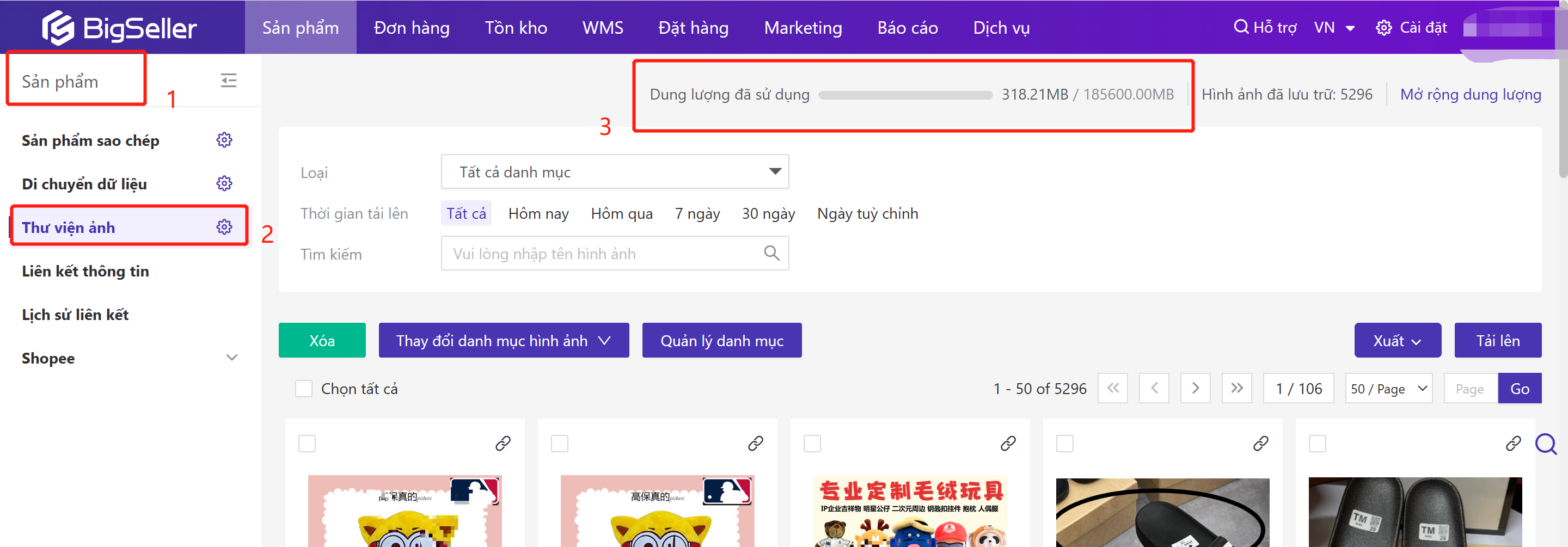Screen dimensions: 1568x547
Task: Open settings gear for Di chuyển dữ liệu
Action: 224,183
